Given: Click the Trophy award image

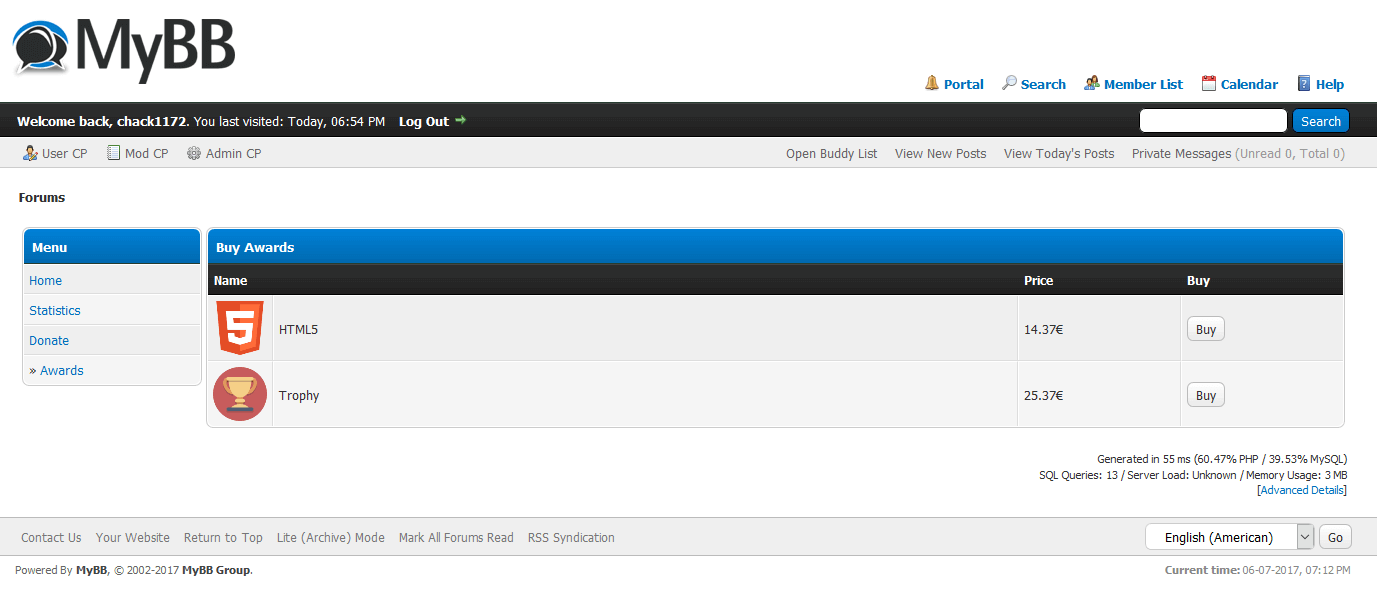Looking at the screenshot, I should coord(240,394).
